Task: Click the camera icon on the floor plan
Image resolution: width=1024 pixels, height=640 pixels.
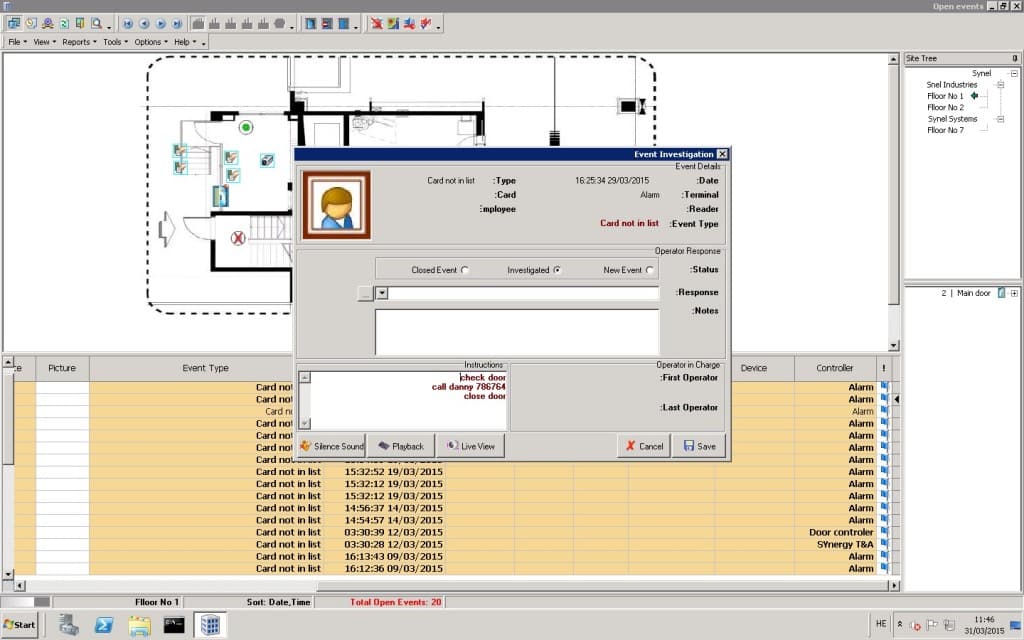Action: [x=267, y=160]
